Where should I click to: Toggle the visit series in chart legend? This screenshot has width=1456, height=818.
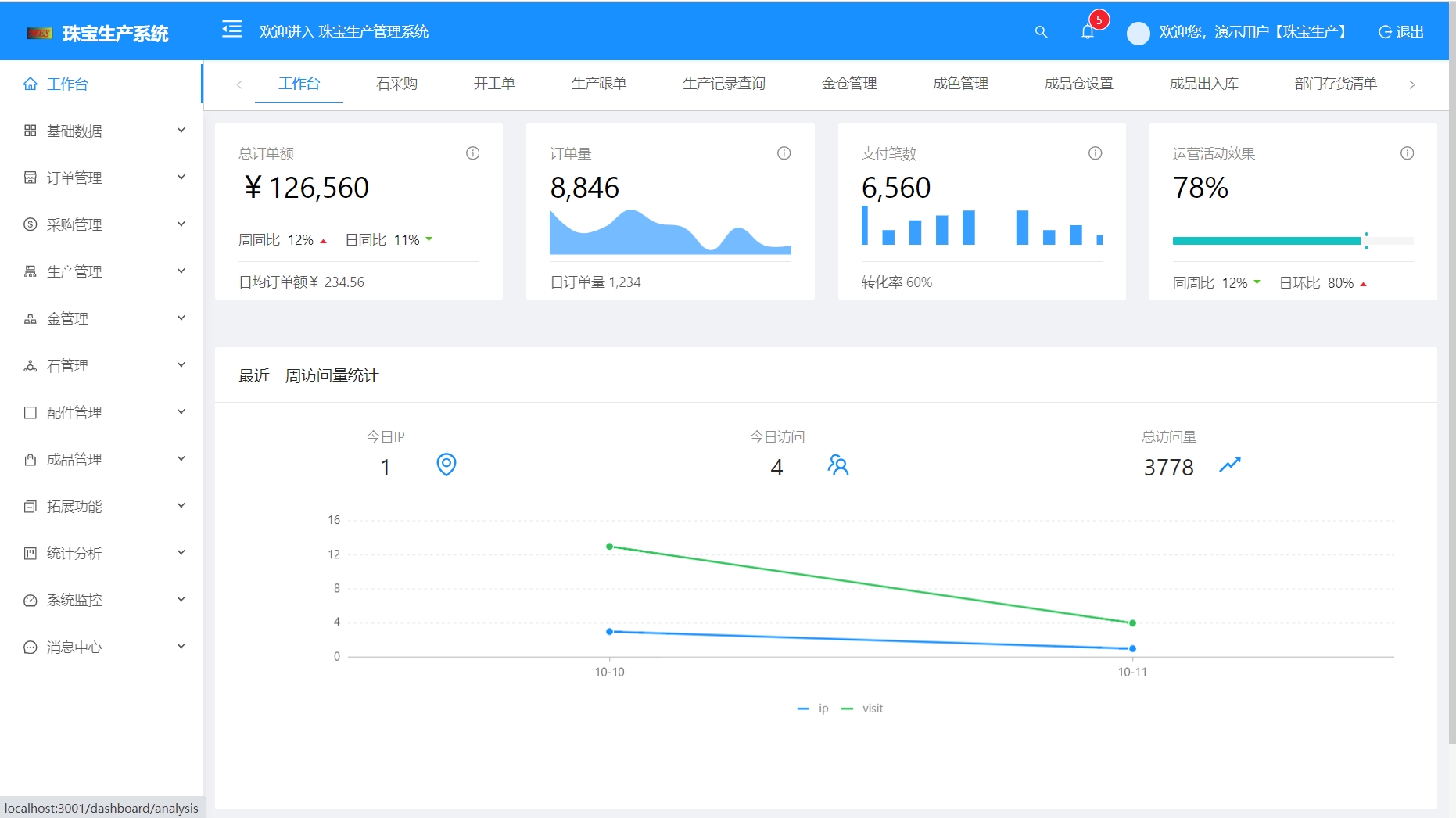[862, 709]
